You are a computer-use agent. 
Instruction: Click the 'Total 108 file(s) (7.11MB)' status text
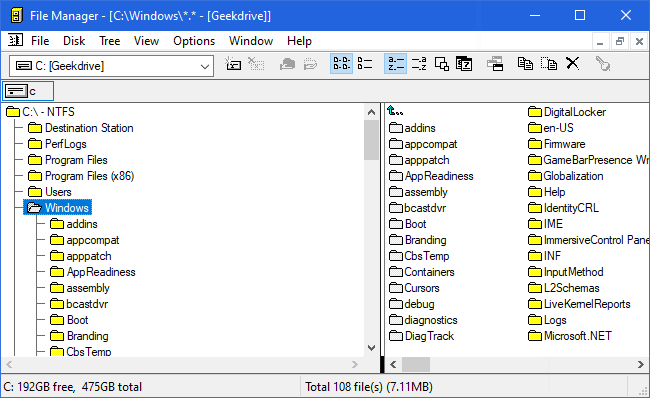pyautogui.click(x=369, y=387)
